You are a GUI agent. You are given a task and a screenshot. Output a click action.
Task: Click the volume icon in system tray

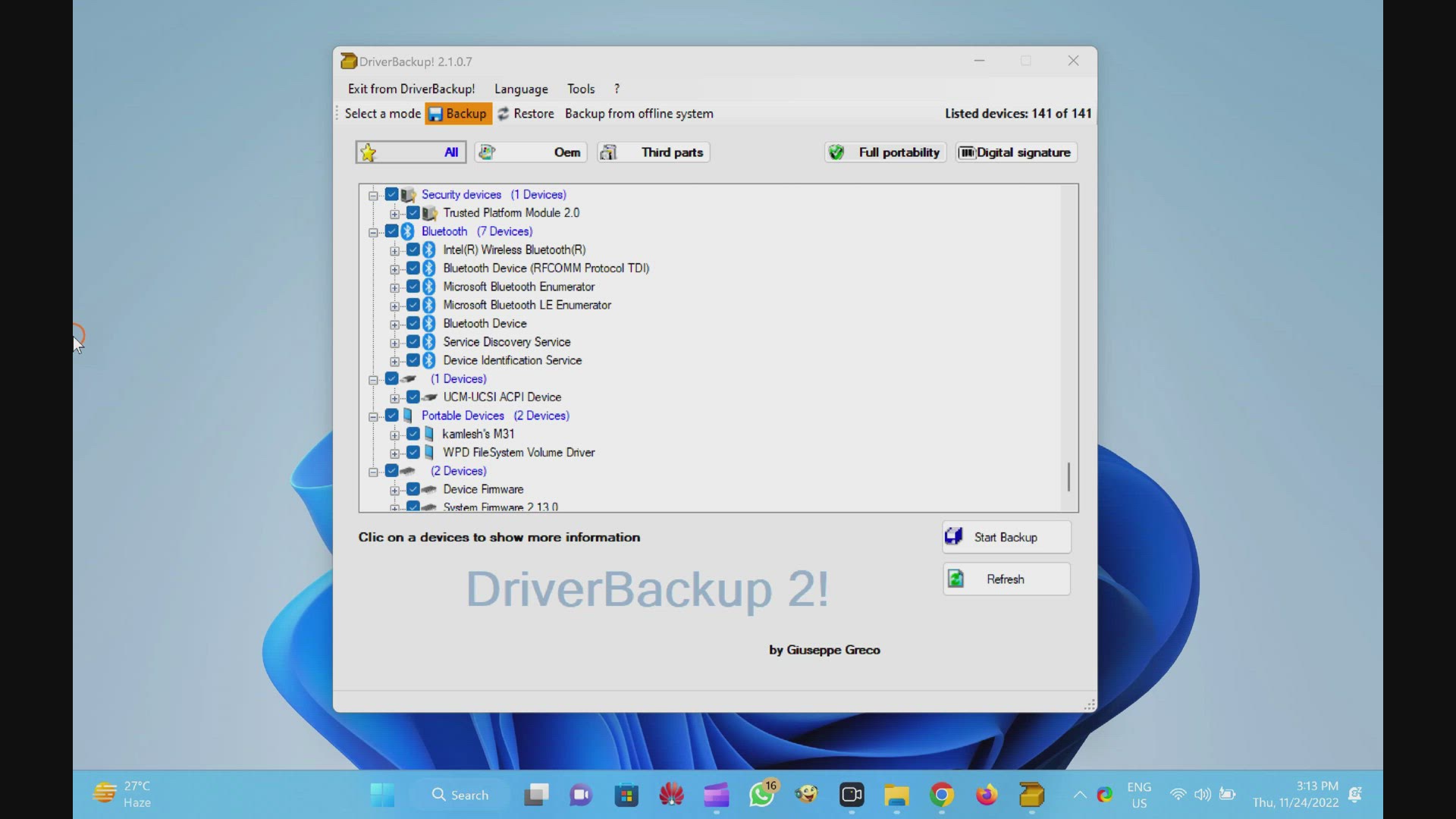tap(1203, 795)
